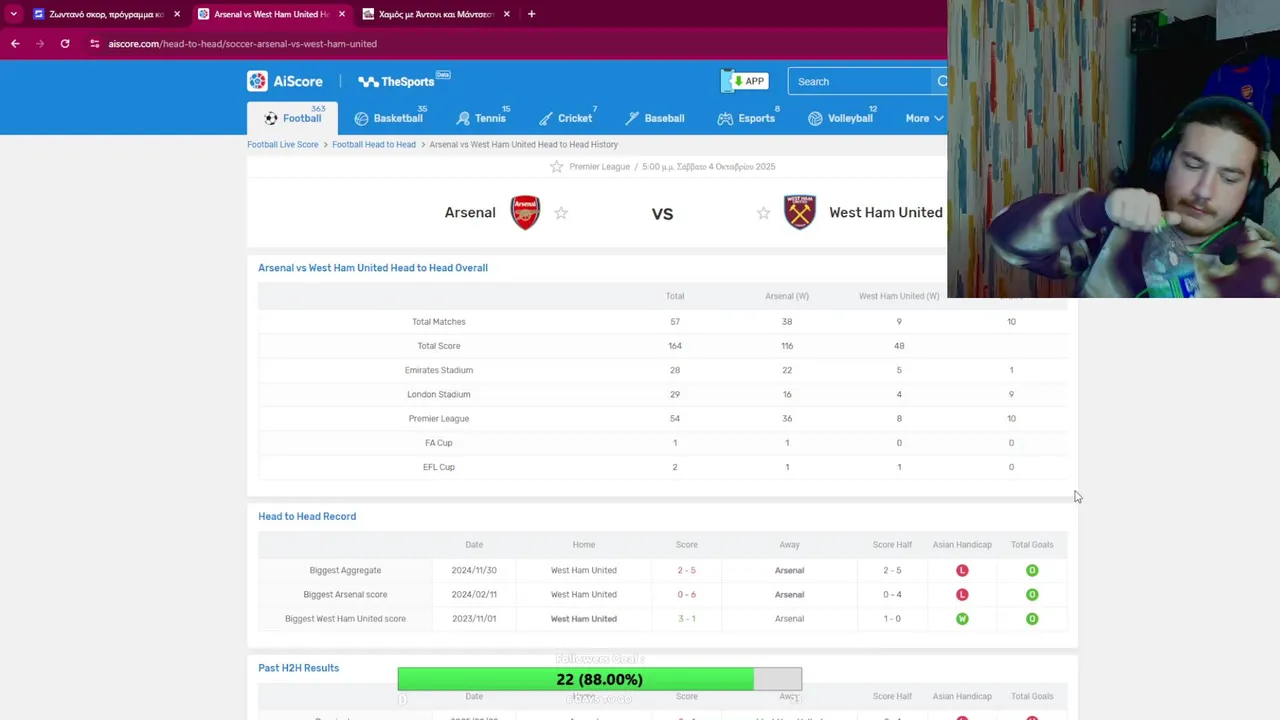Click the Biggest Arsenal score 0 - 6
1280x720 pixels.
pyautogui.click(x=686, y=594)
